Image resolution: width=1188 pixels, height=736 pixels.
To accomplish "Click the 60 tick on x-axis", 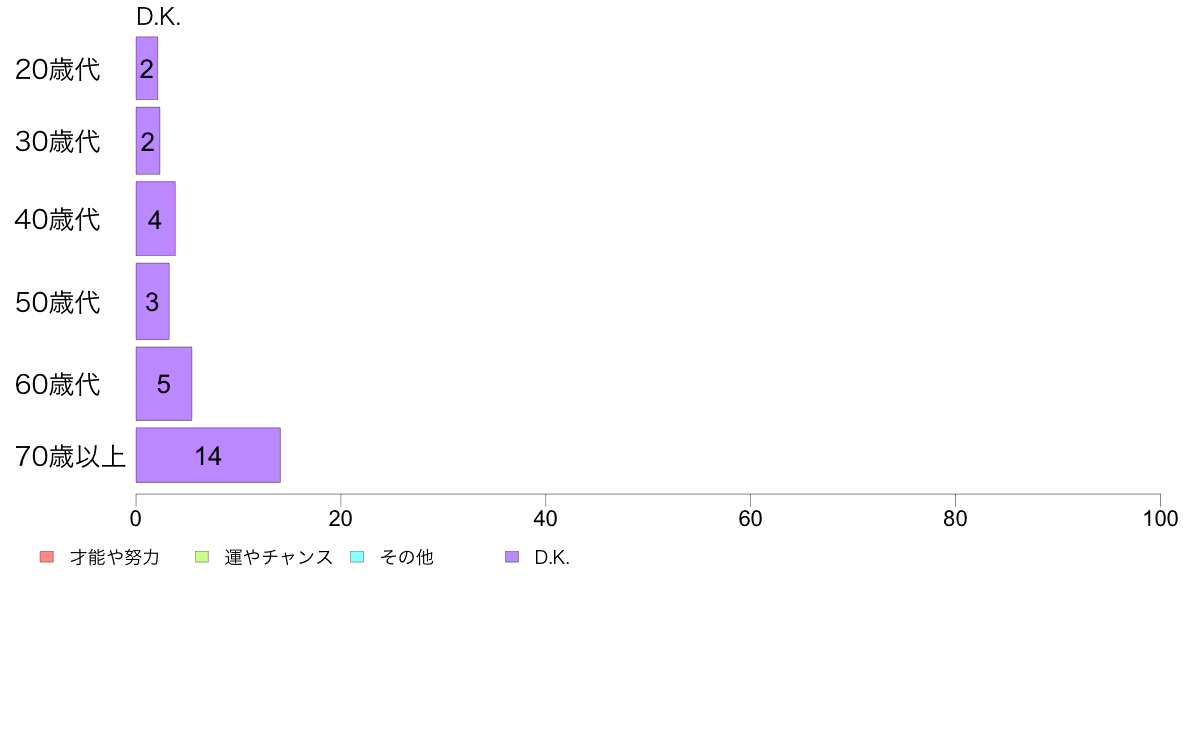I will [x=750, y=518].
